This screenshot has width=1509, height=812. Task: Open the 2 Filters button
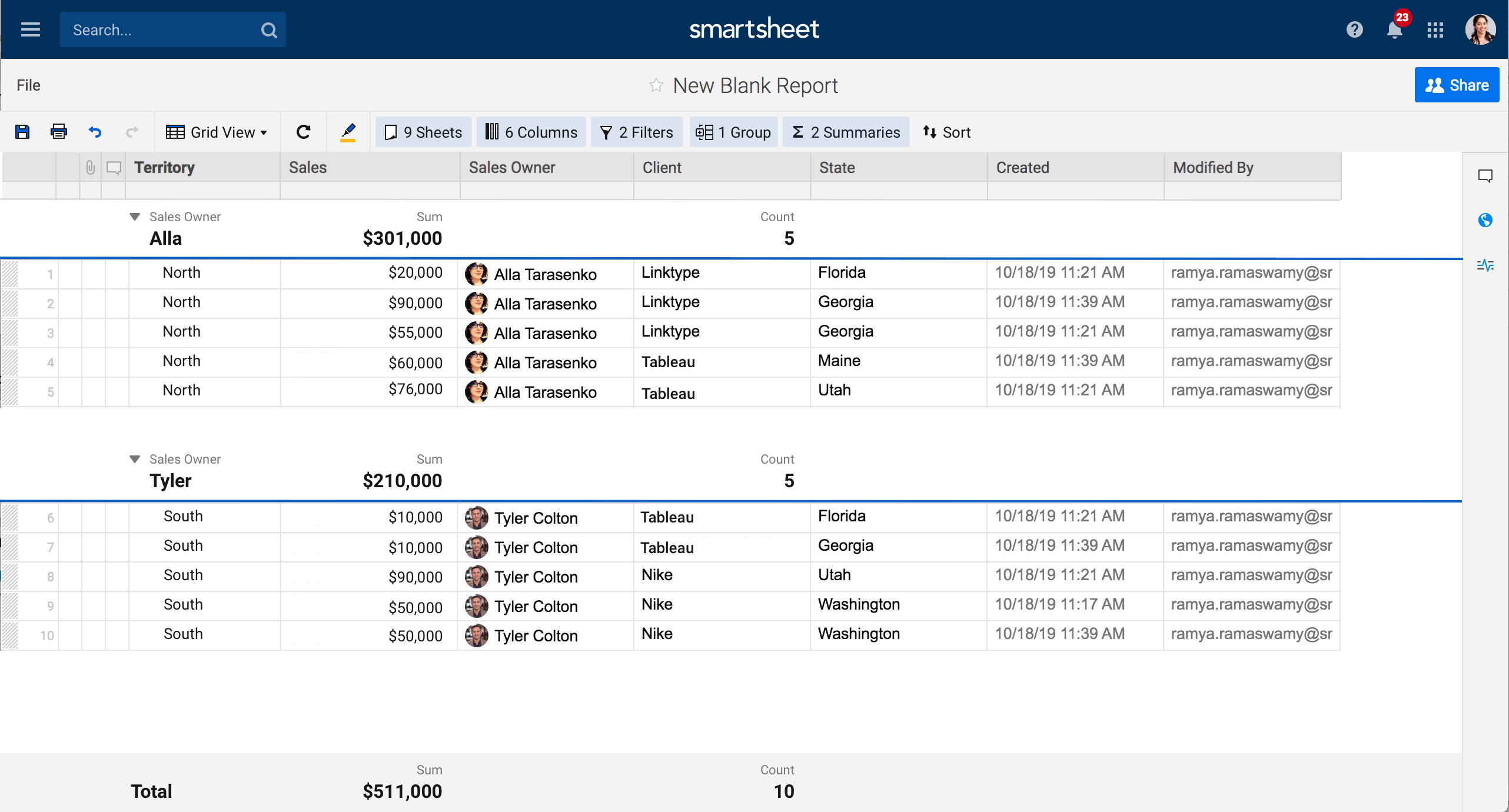point(636,132)
